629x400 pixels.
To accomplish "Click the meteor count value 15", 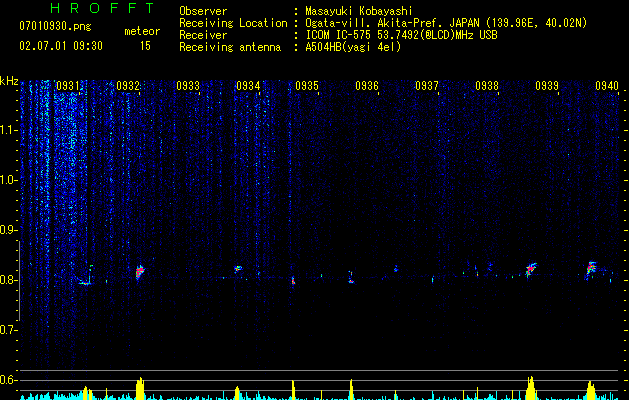I will click(145, 46).
